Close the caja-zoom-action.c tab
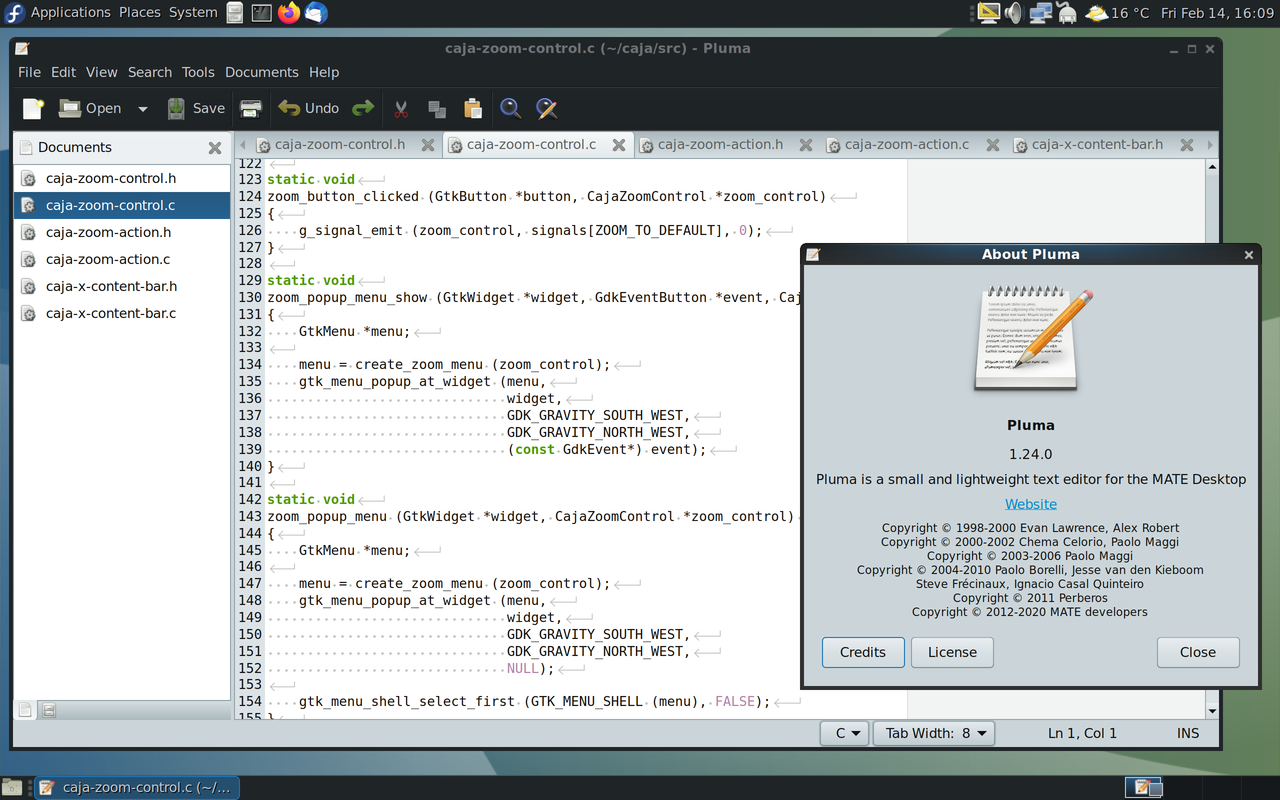 click(993, 145)
